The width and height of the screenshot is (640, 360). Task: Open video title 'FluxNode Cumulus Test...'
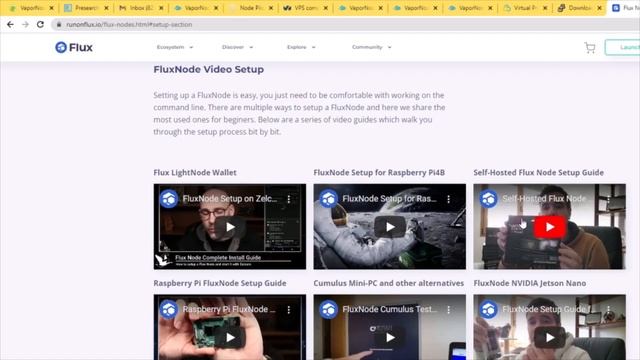click(x=389, y=309)
